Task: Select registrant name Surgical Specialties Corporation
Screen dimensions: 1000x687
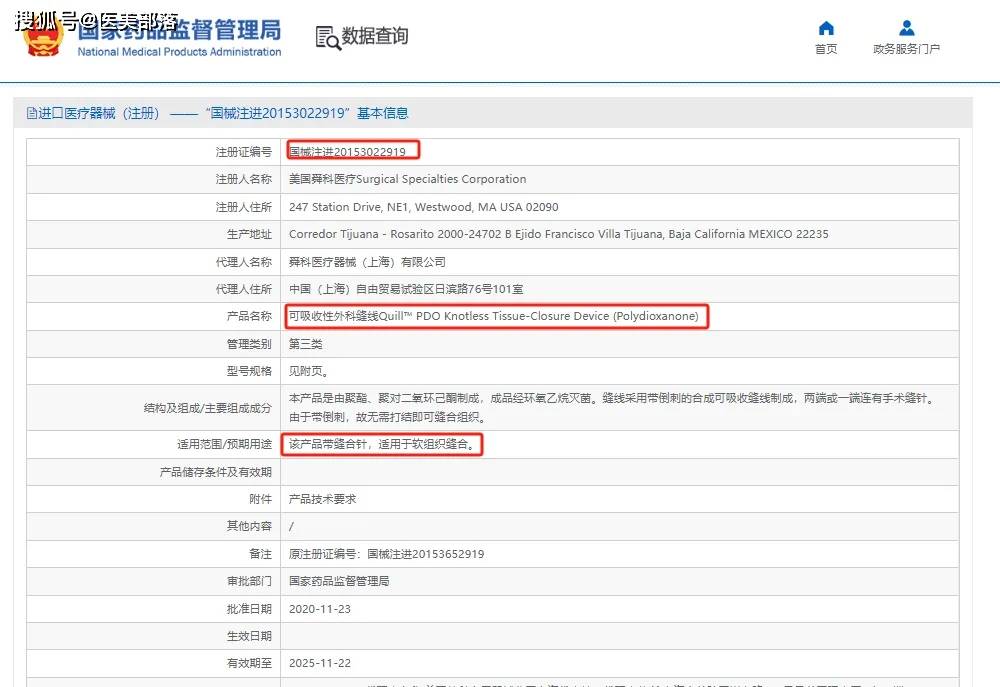Action: (x=408, y=179)
